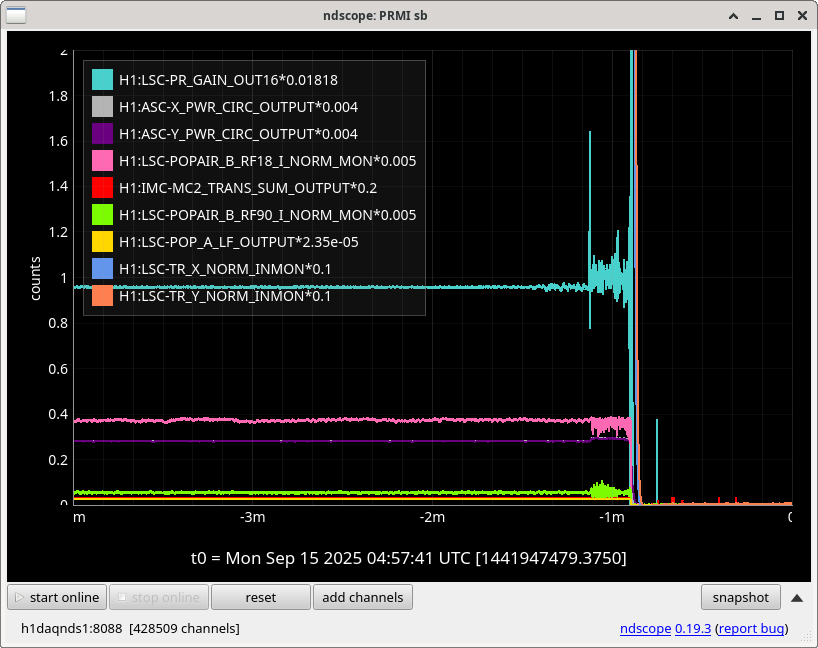Select the blue LSC-TR_X_NORM_INMON legend swatch
818x648 pixels.
[x=102, y=269]
